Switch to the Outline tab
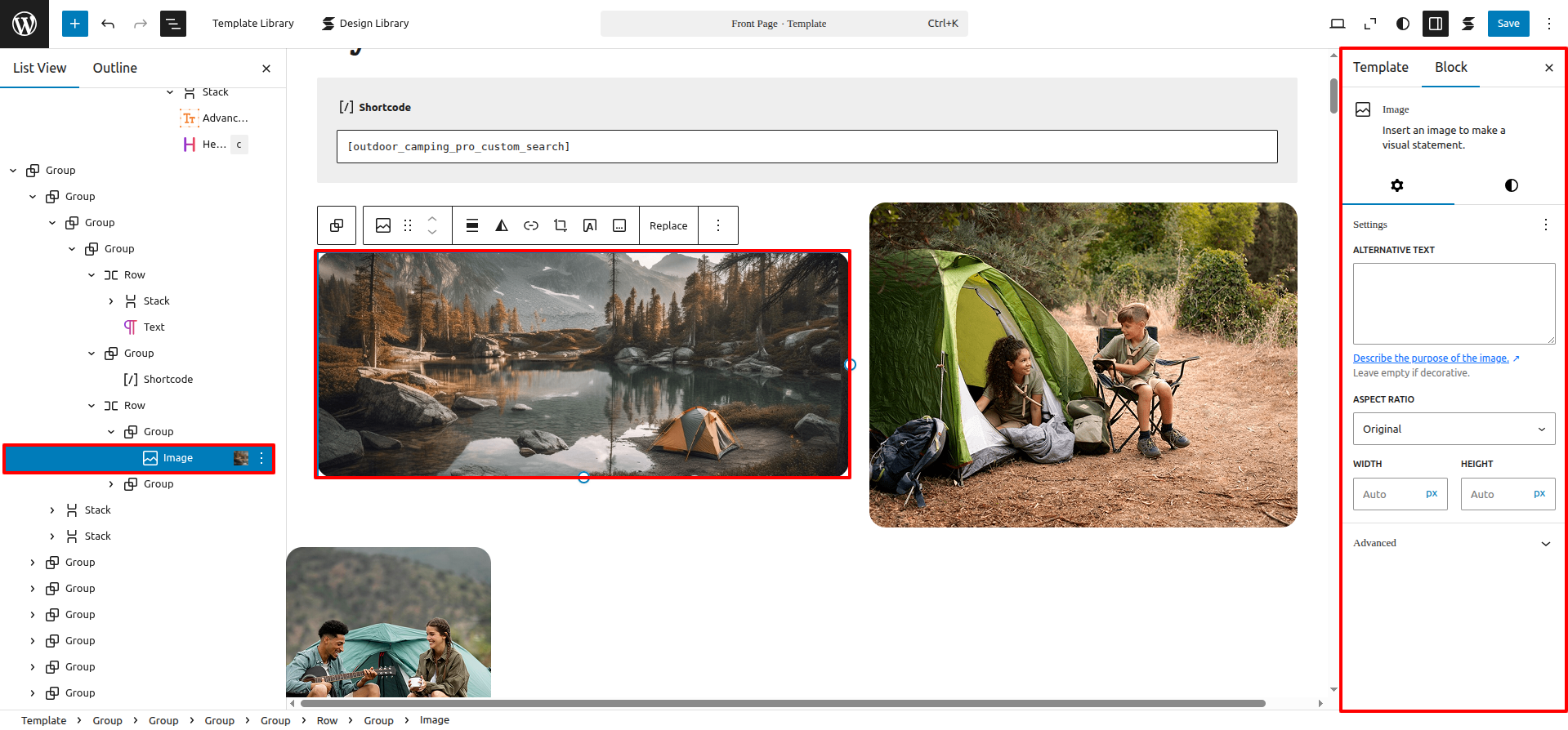Viewport: 1568px width, 730px height. (x=114, y=68)
